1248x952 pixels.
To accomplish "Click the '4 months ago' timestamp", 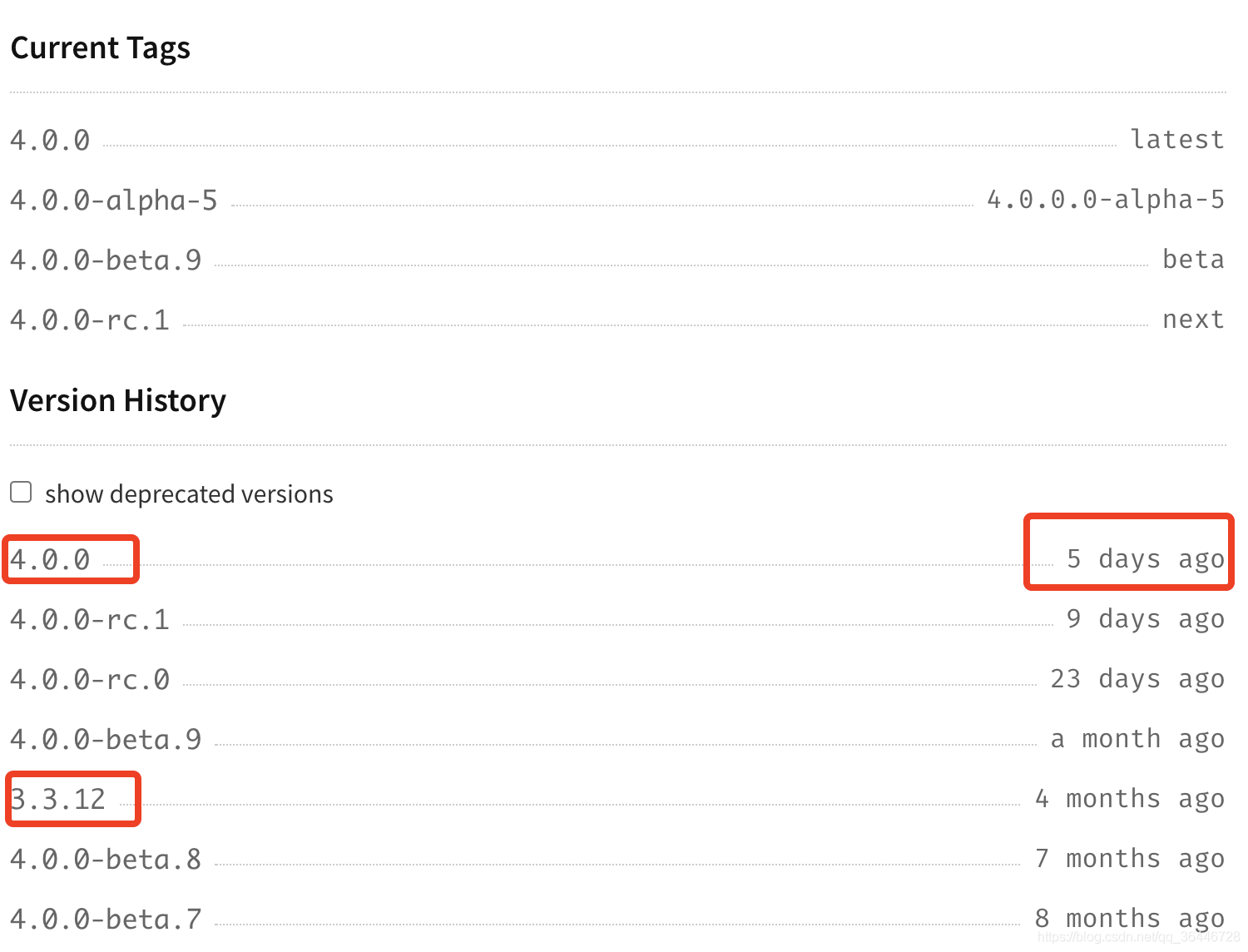I will pyautogui.click(x=1130, y=798).
